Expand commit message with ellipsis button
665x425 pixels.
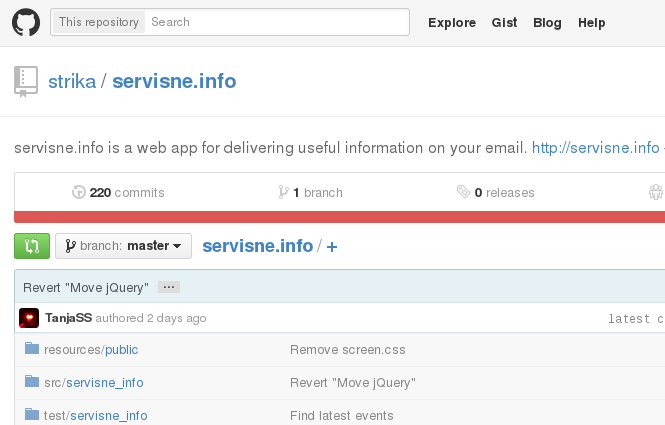pos(169,287)
